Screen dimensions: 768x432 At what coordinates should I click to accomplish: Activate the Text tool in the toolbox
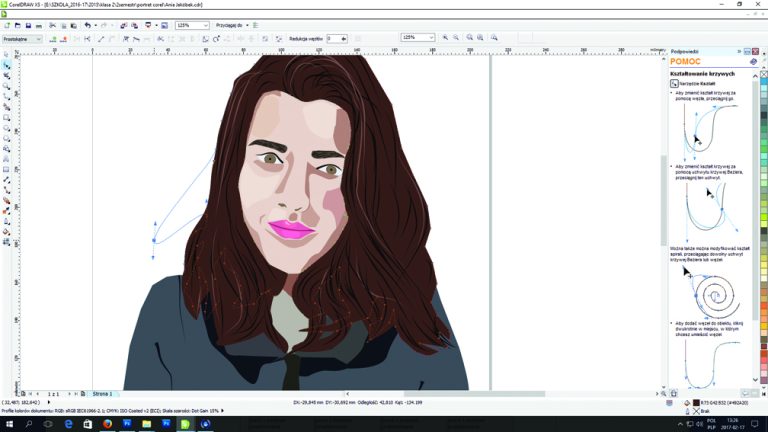click(x=7, y=159)
